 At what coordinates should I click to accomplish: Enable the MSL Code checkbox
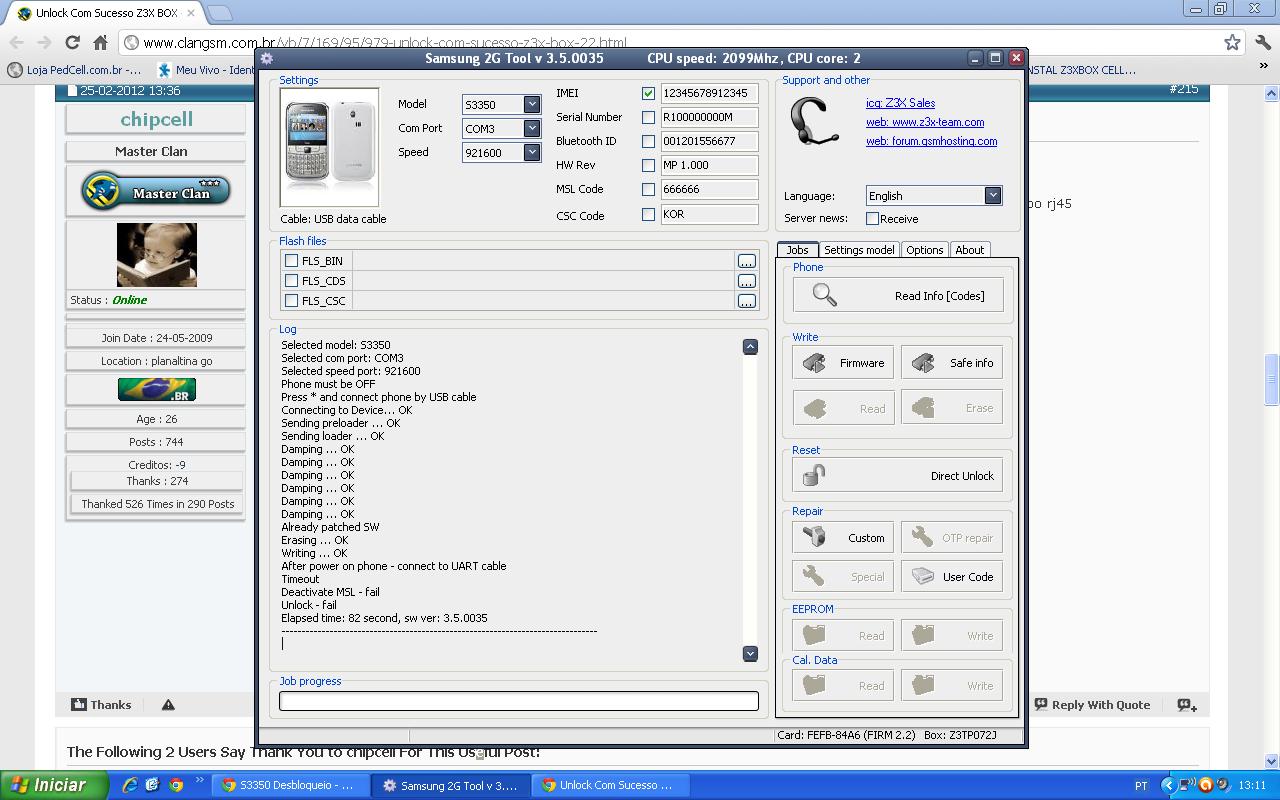[x=648, y=189]
